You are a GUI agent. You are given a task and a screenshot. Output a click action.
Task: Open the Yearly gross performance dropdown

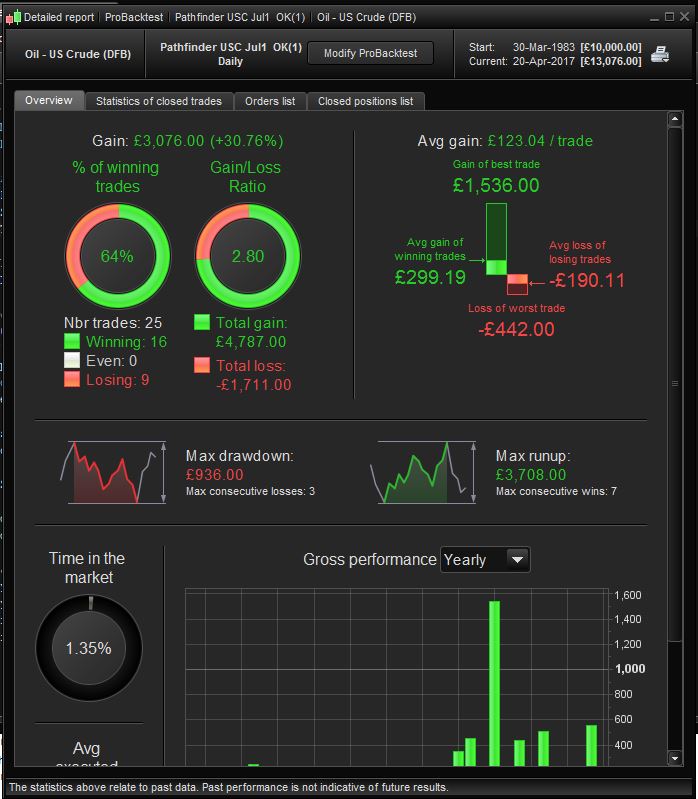(x=485, y=560)
